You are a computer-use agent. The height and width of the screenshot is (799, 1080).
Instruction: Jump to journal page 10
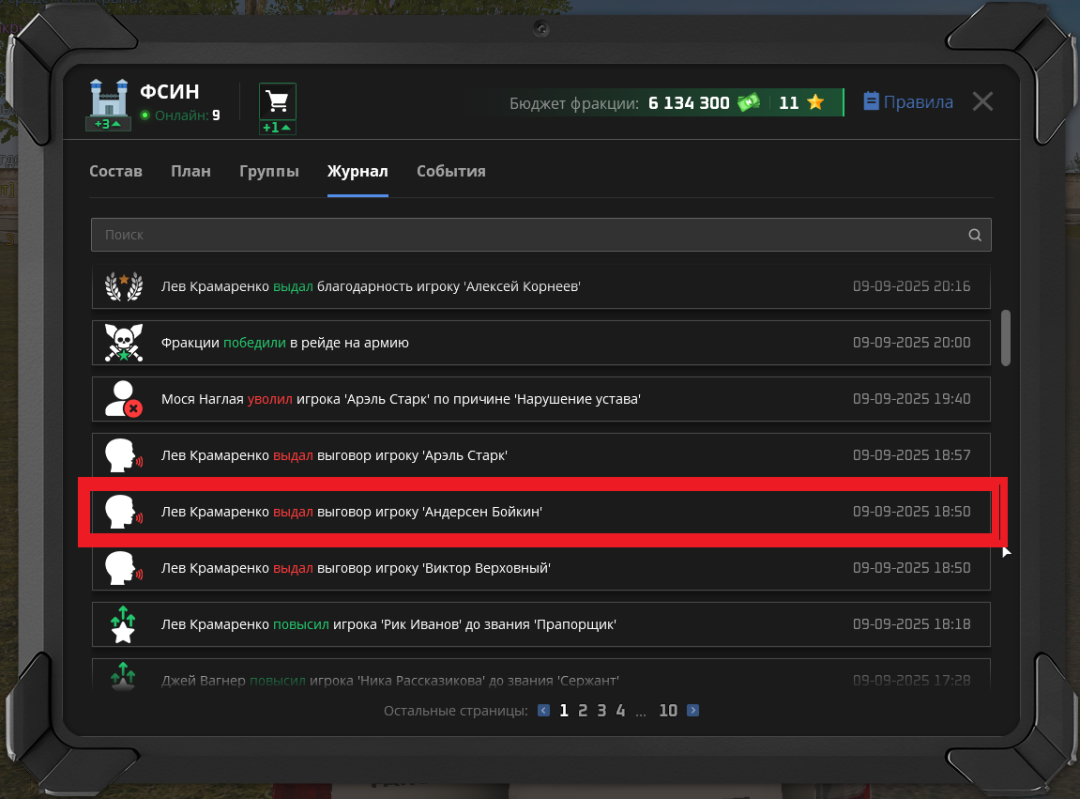click(x=668, y=710)
